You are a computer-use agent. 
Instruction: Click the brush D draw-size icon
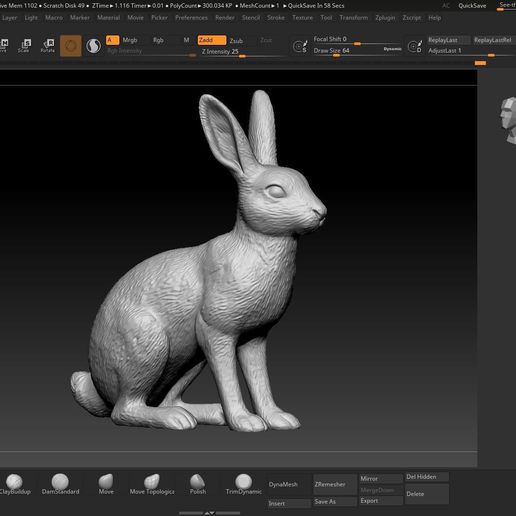click(x=415, y=46)
